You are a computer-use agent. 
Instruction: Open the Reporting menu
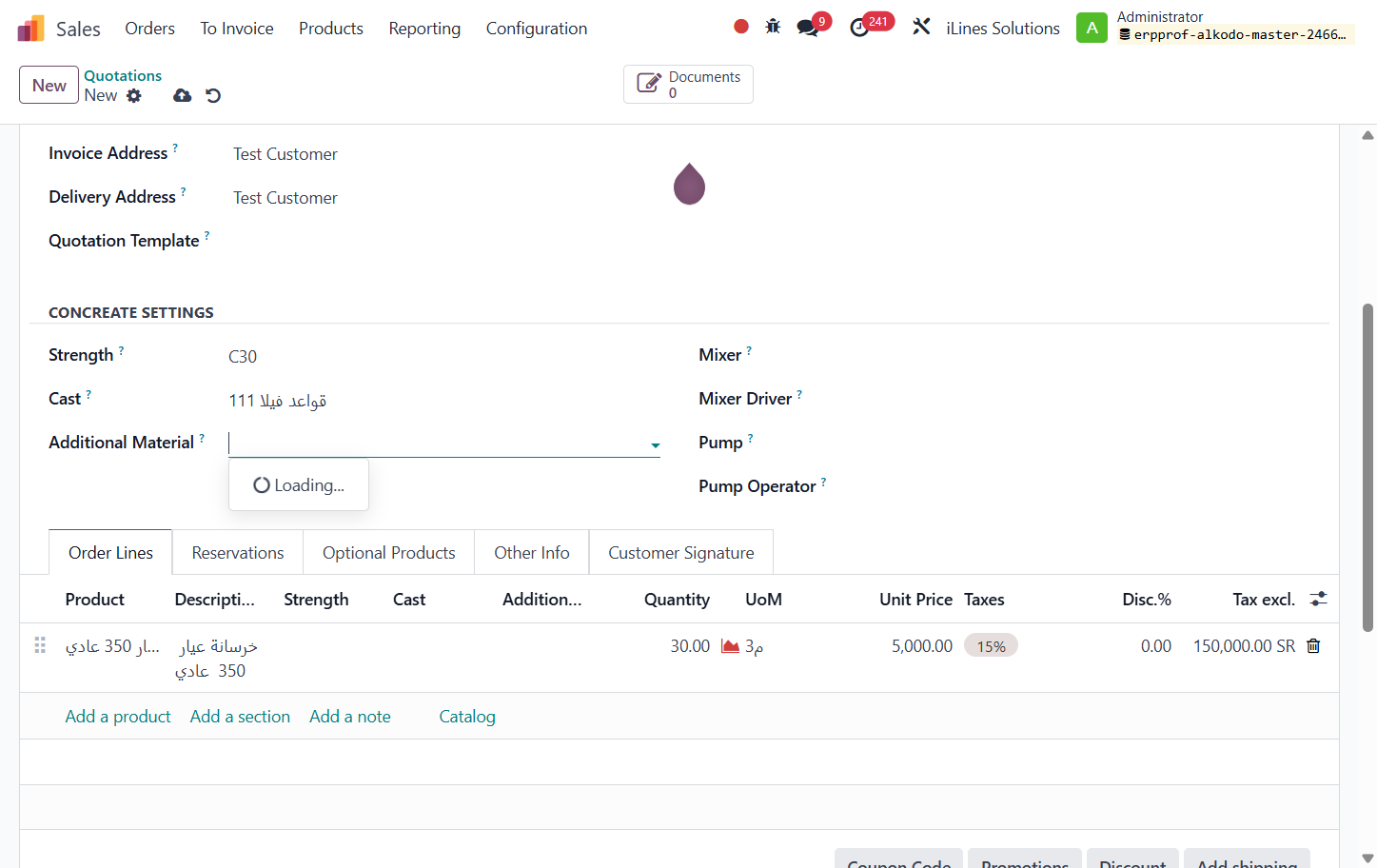pos(424,29)
